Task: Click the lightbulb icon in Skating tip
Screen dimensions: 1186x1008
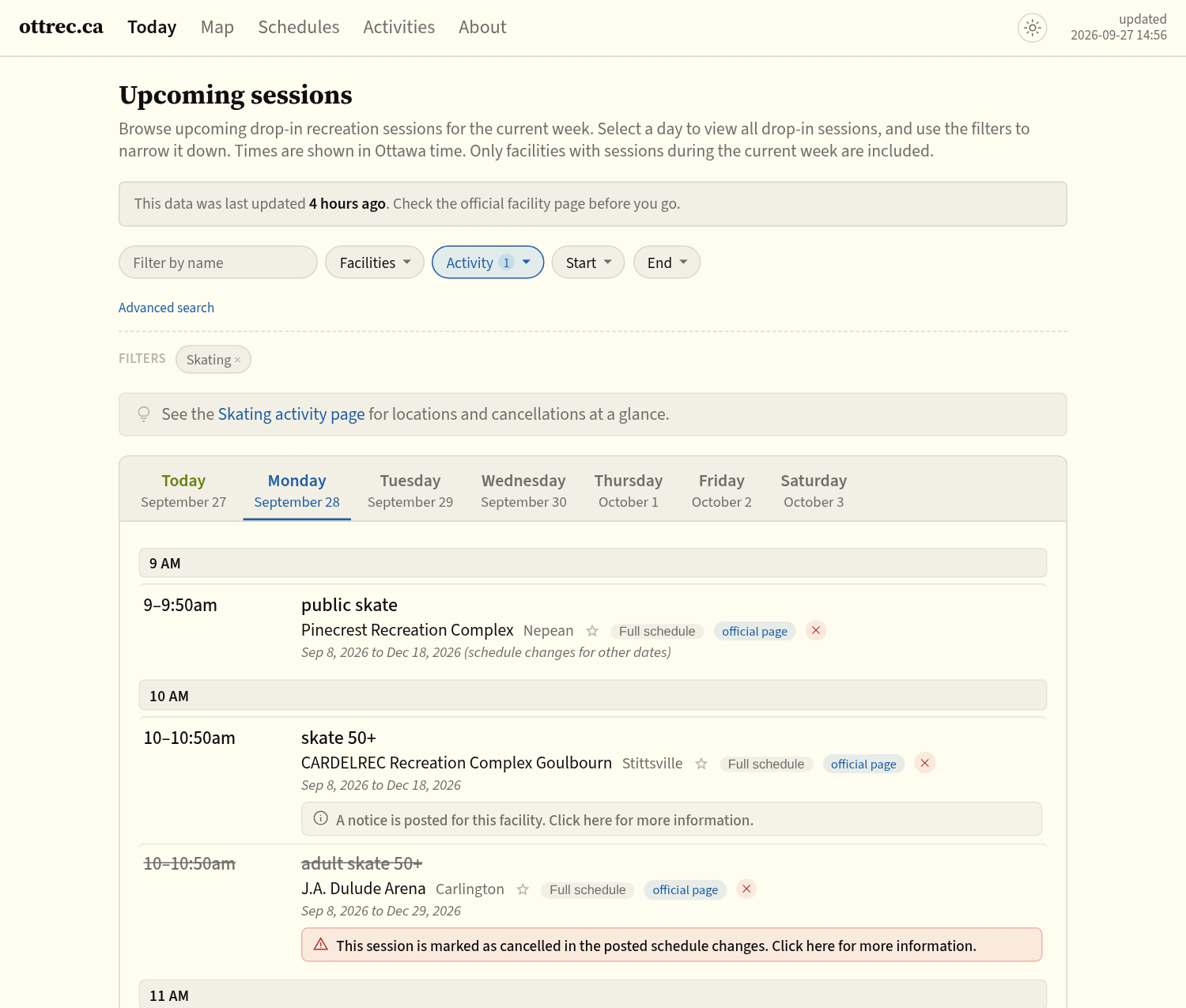Action: coord(144,413)
